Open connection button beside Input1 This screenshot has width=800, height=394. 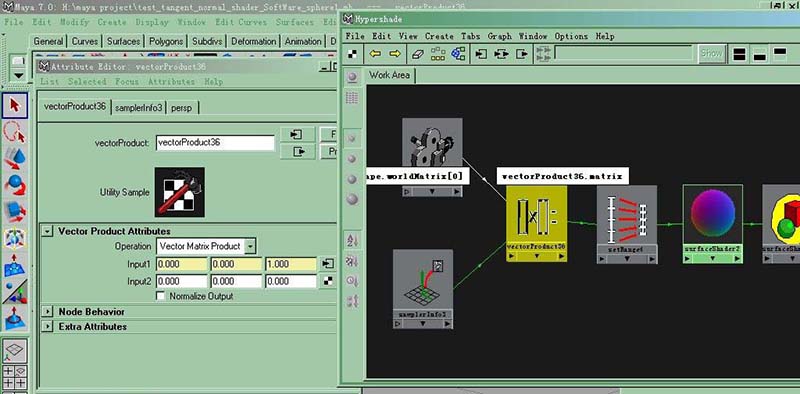point(328,264)
